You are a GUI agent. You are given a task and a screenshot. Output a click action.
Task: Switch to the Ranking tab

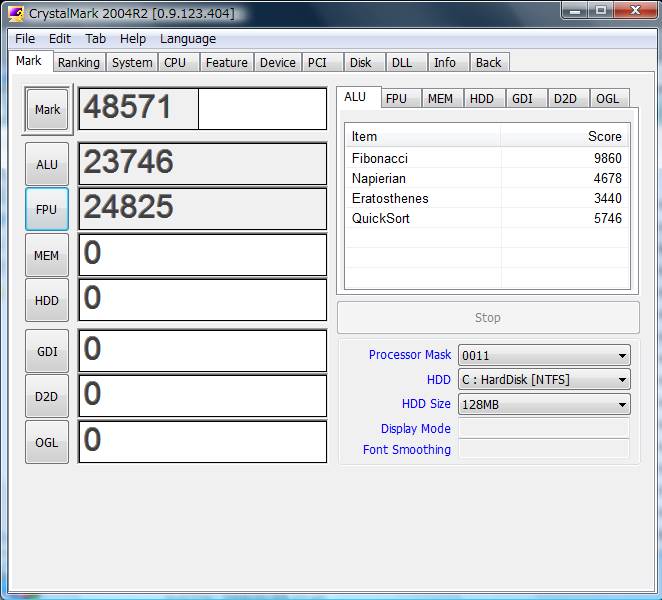(78, 62)
